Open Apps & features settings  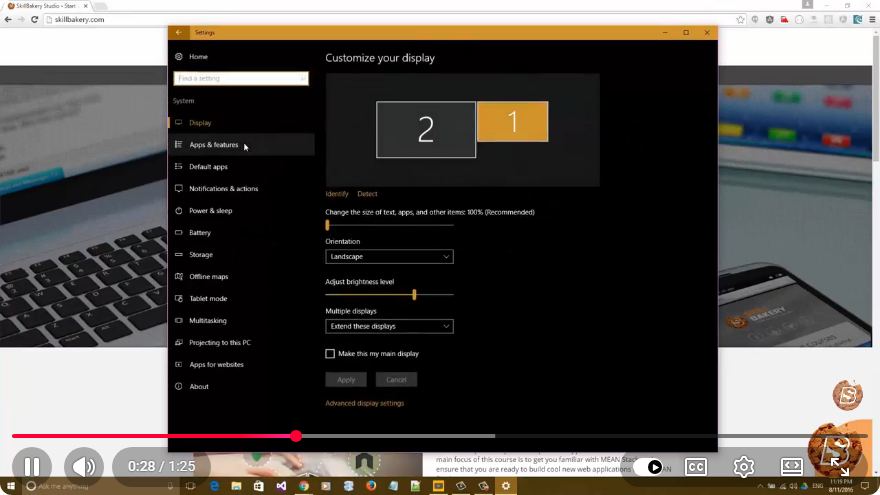(x=241, y=145)
